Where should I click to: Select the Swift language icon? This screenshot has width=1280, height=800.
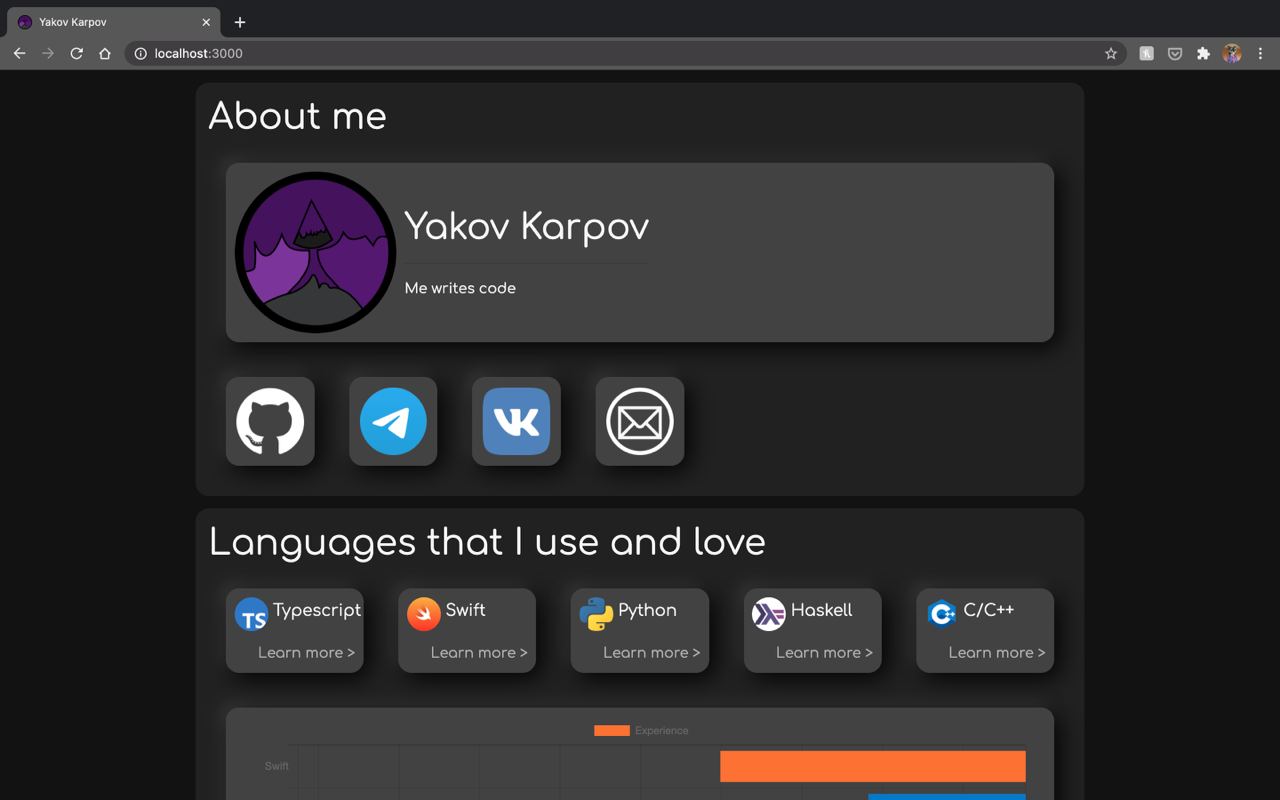pyautogui.click(x=424, y=615)
